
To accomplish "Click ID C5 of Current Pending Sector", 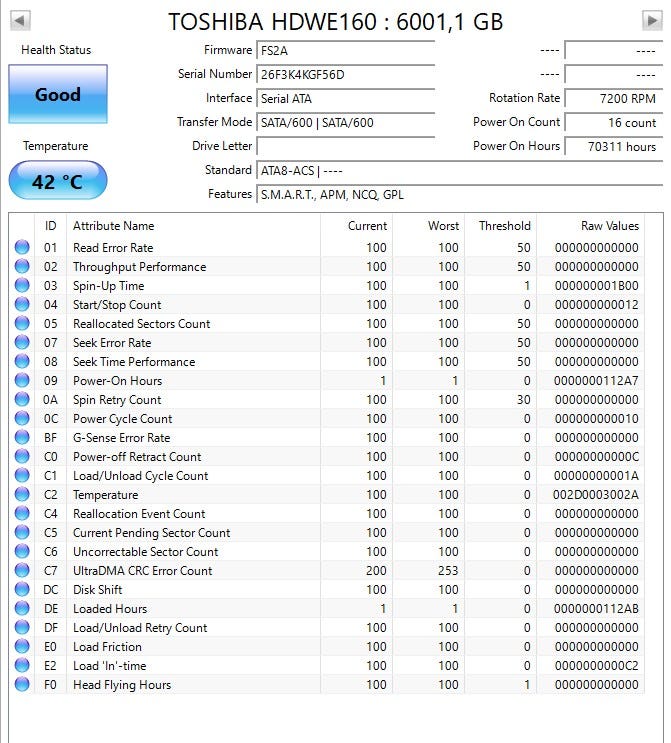I will (x=50, y=533).
